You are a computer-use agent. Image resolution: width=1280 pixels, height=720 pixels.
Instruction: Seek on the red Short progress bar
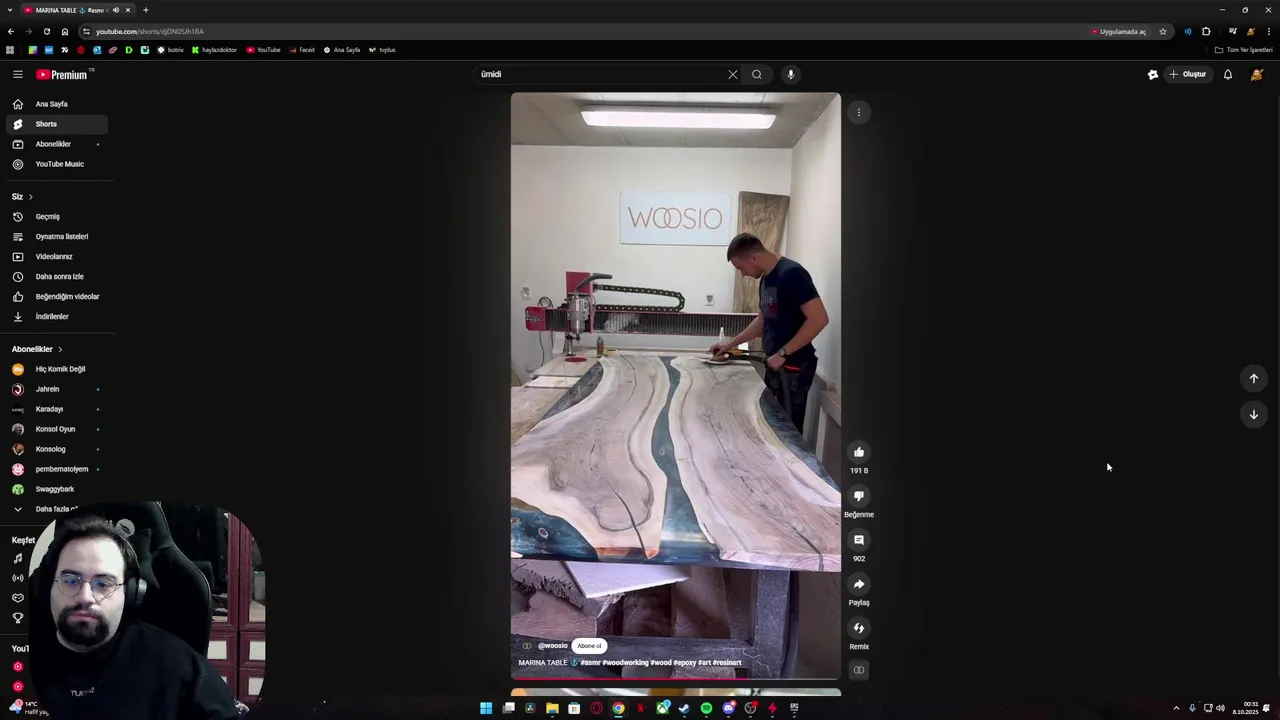point(676,679)
